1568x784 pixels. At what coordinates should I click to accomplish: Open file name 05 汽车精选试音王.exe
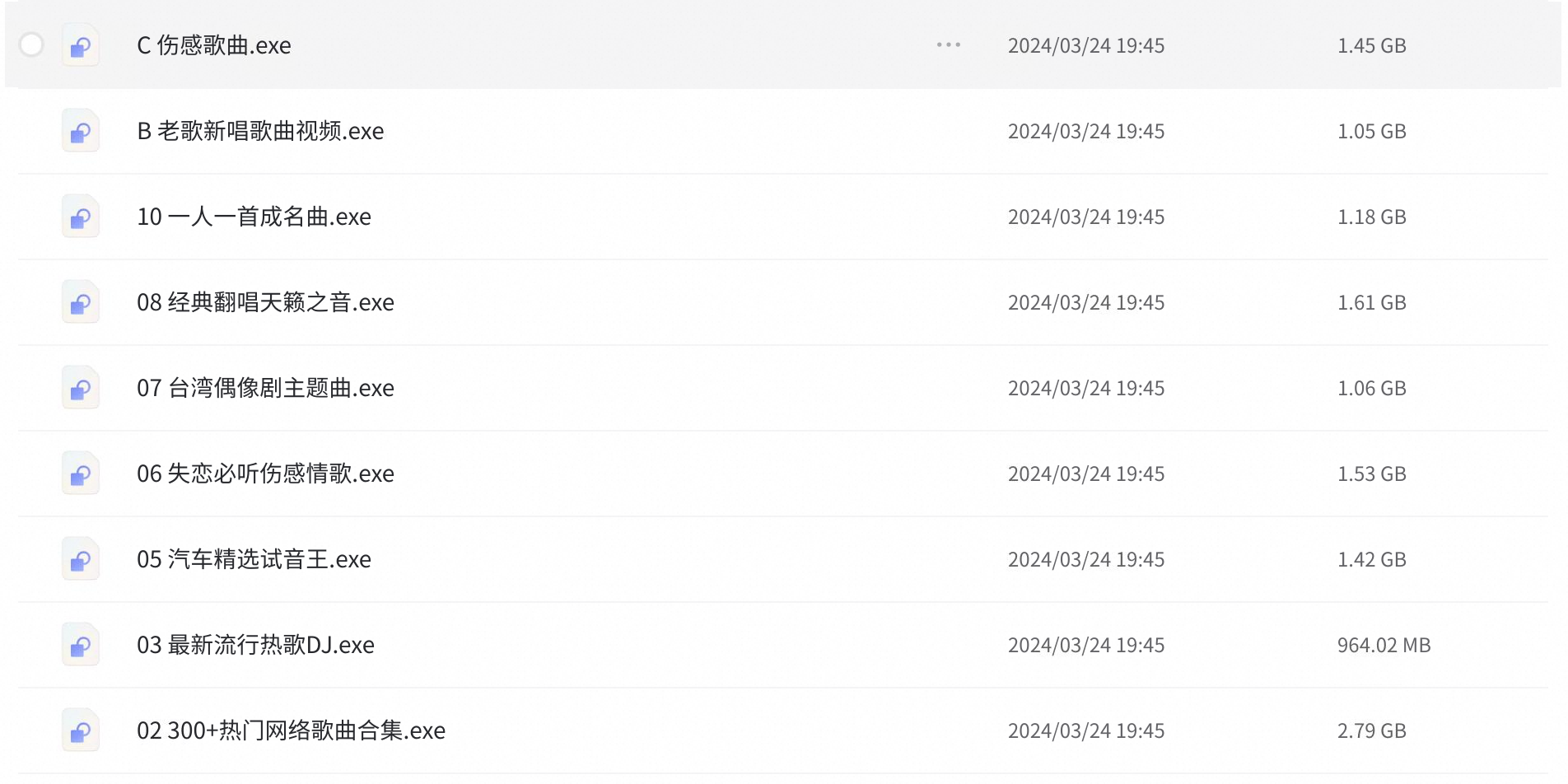coord(254,559)
